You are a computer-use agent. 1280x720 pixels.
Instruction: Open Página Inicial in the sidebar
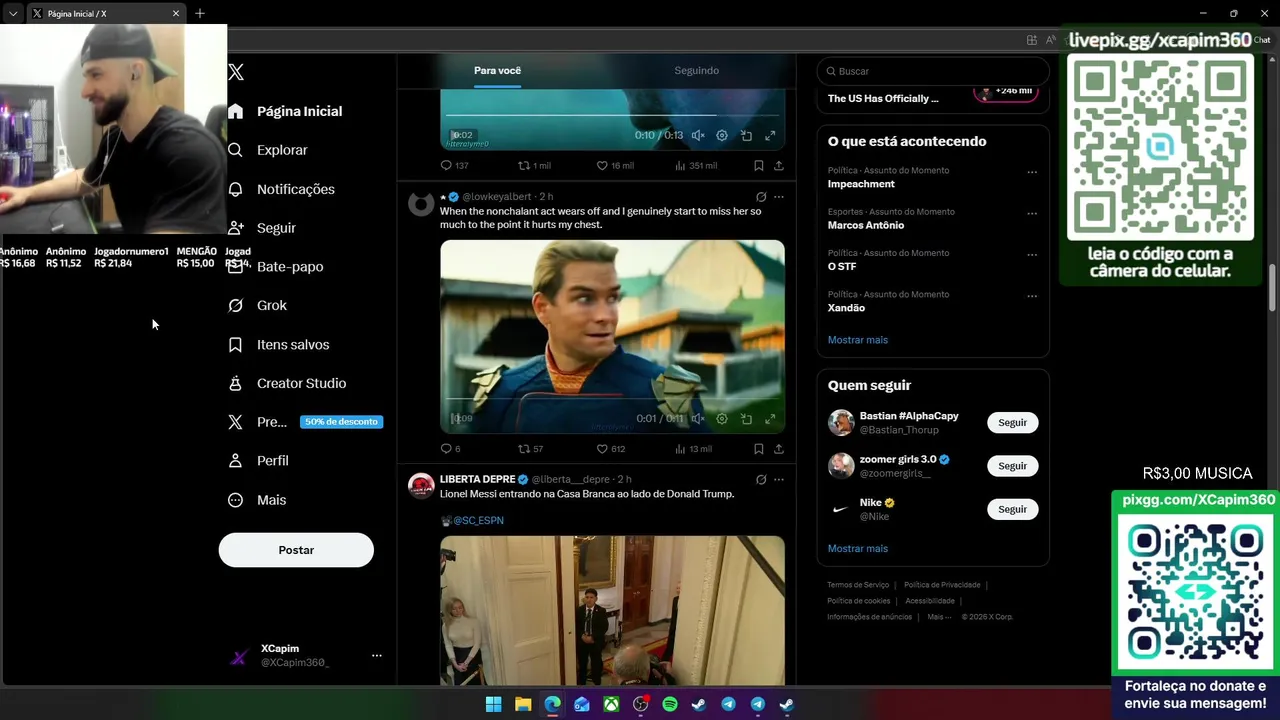285,111
